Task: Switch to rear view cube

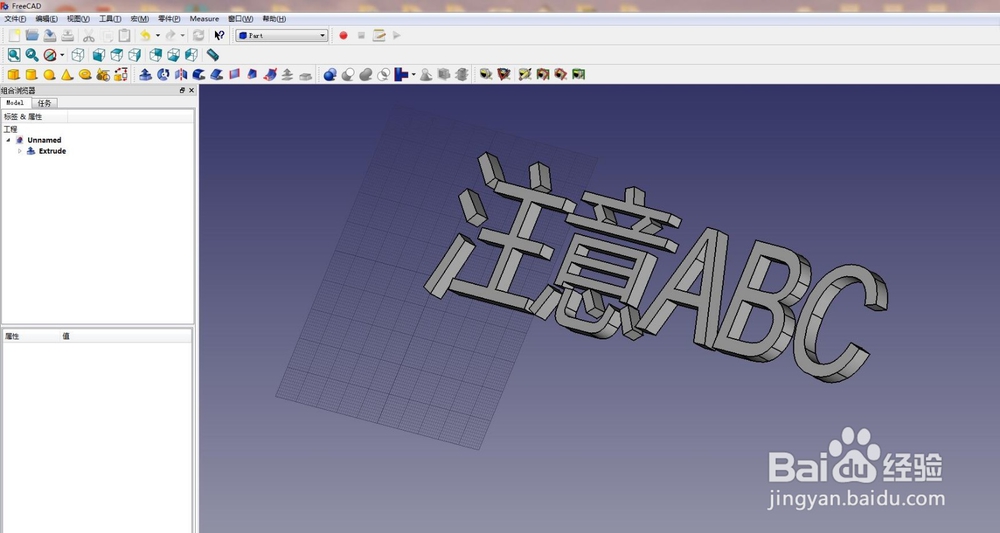Action: tap(156, 55)
